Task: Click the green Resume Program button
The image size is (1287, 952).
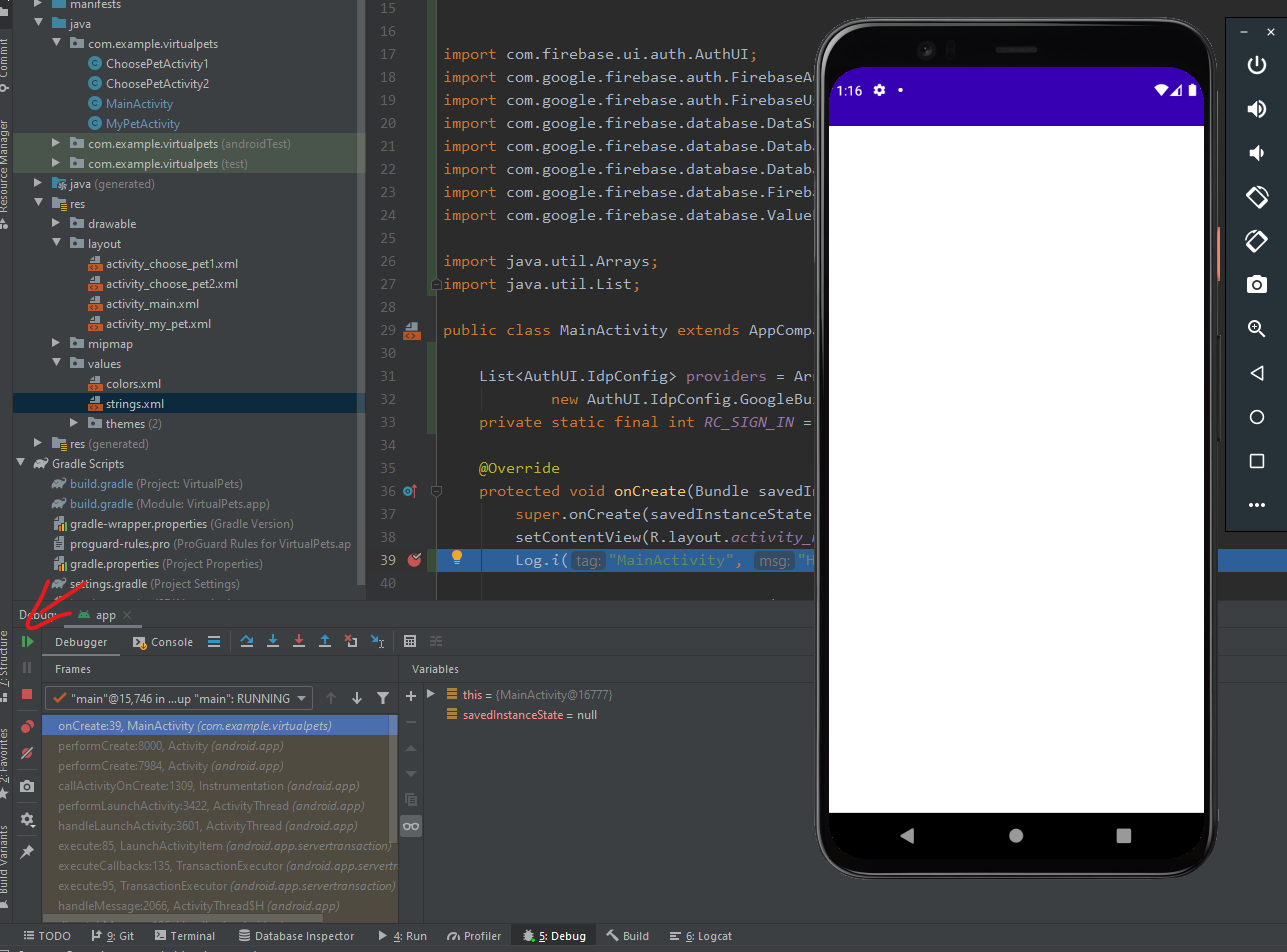Action: coord(27,641)
